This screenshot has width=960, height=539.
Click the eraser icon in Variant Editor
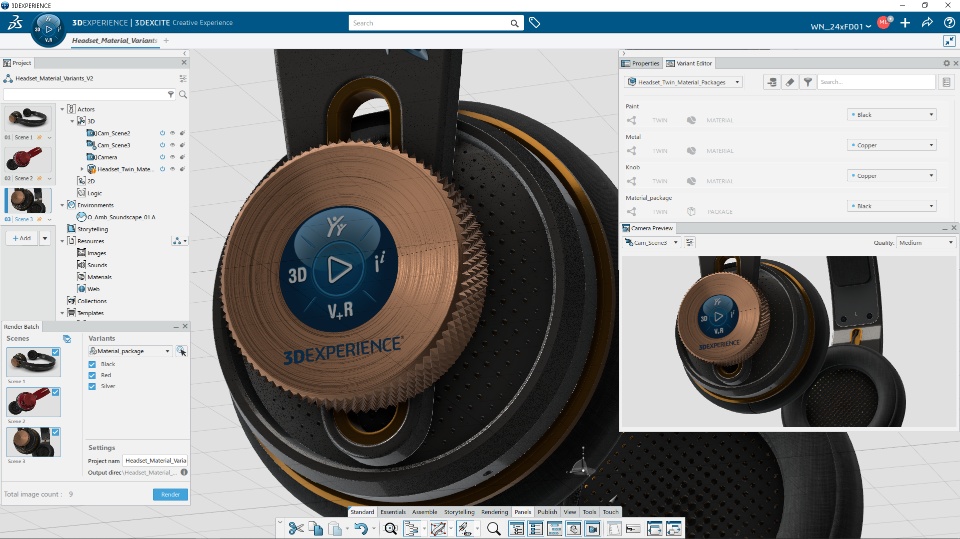pos(790,82)
